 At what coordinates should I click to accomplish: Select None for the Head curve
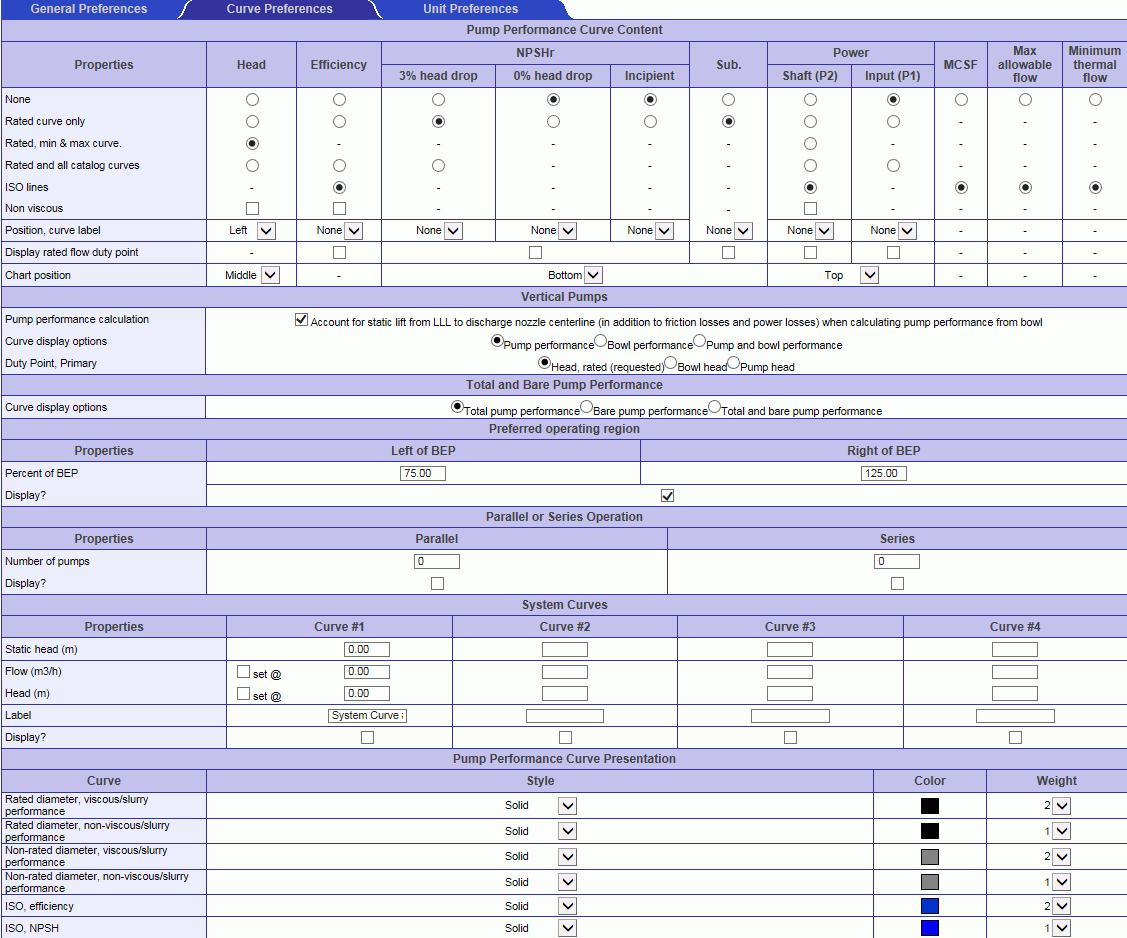[x=252, y=99]
